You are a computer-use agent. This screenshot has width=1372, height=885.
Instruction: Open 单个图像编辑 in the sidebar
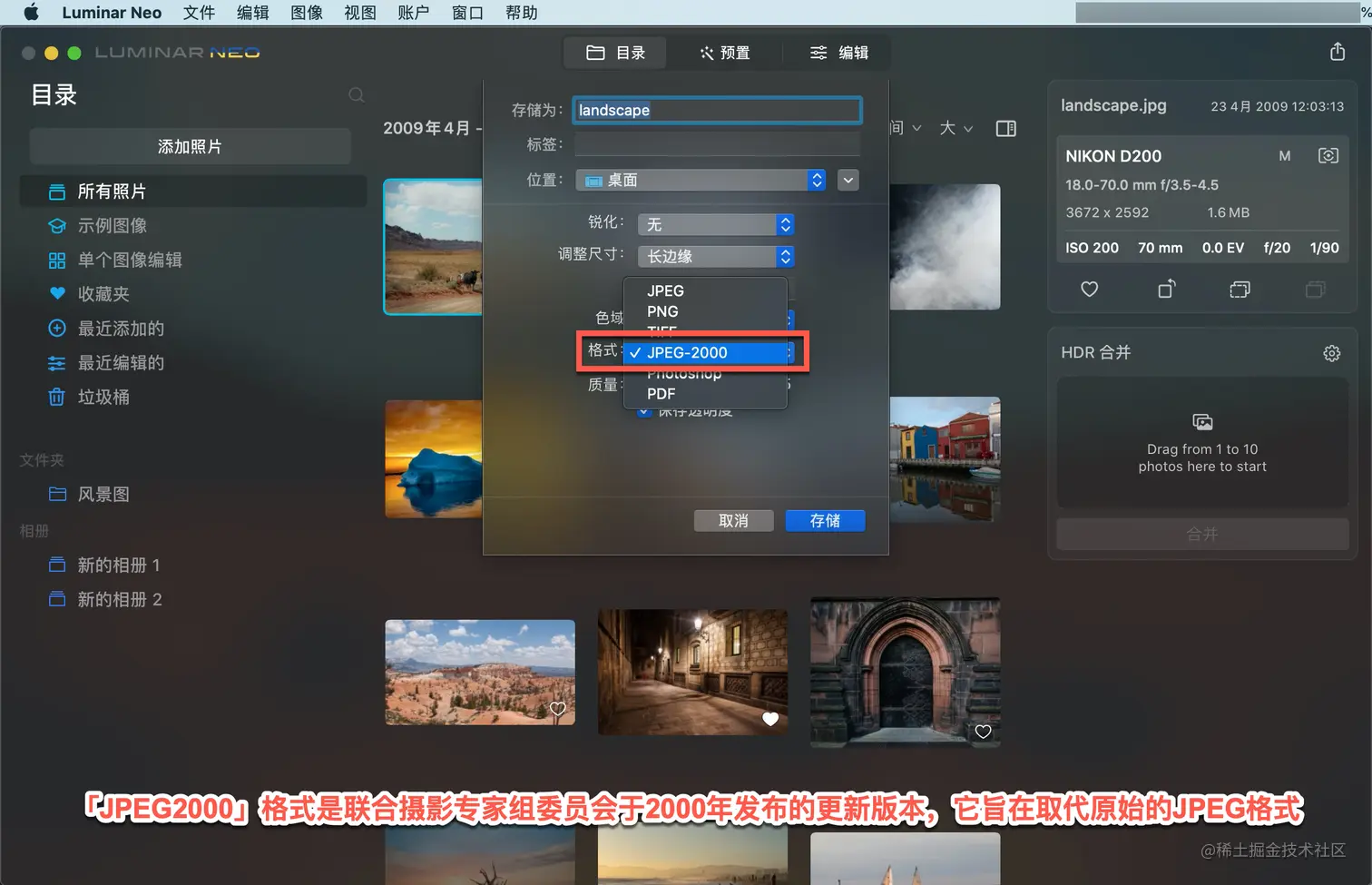(x=192, y=261)
